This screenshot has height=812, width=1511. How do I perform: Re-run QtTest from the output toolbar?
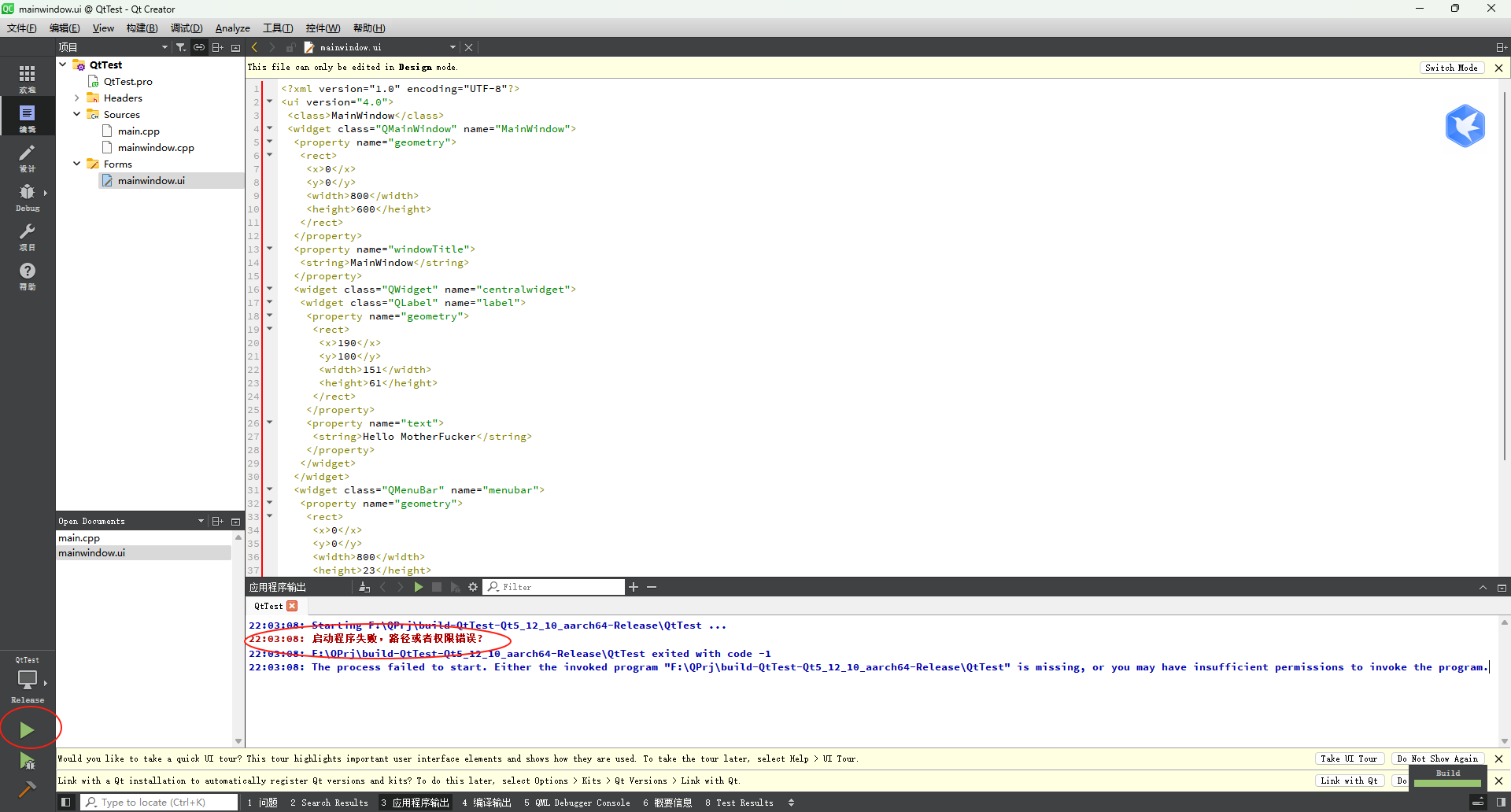[419, 587]
